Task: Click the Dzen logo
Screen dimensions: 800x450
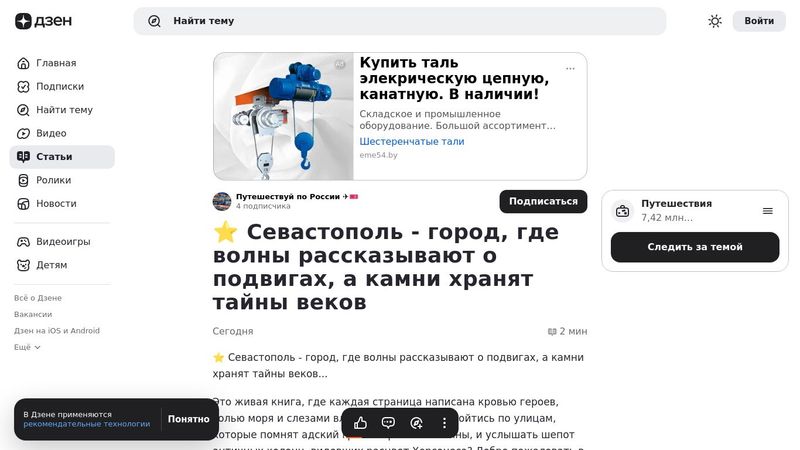Action: click(x=43, y=21)
